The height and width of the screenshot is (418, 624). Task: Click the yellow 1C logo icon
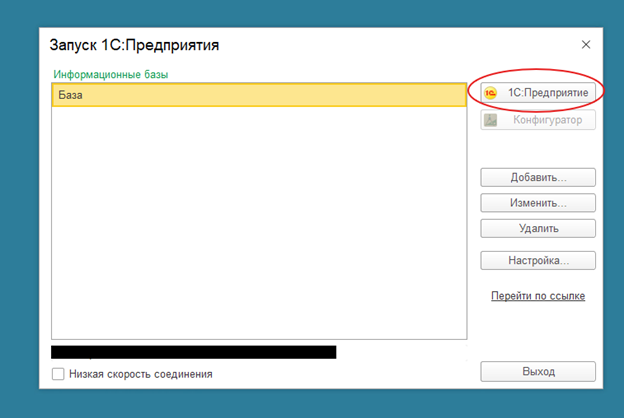(x=490, y=93)
